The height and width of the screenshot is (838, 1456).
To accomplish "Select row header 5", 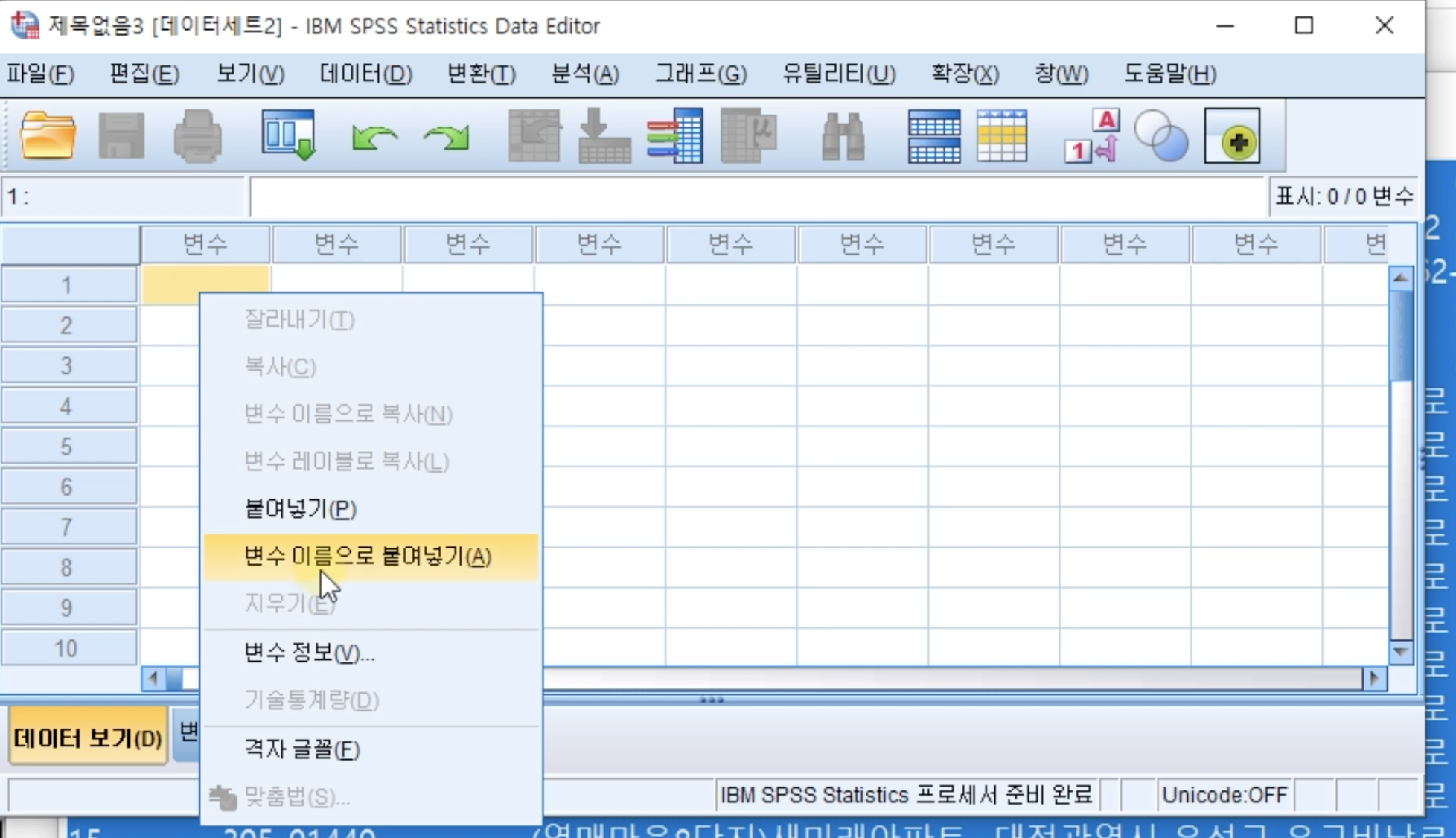I will coord(69,447).
